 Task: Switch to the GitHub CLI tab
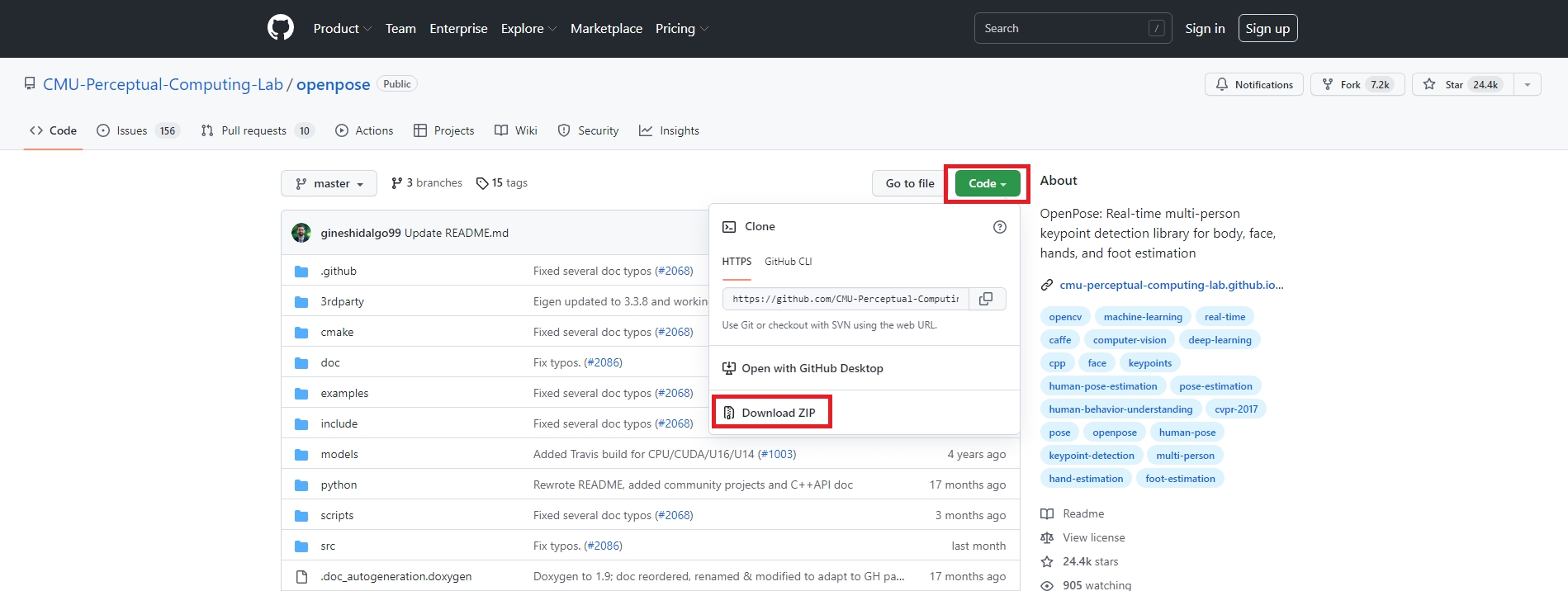[x=788, y=262]
